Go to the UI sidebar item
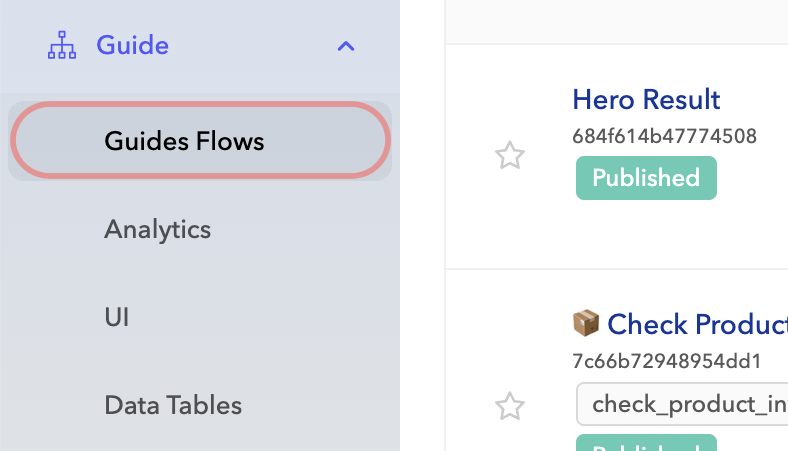The width and height of the screenshot is (788, 451). pyautogui.click(x=117, y=317)
